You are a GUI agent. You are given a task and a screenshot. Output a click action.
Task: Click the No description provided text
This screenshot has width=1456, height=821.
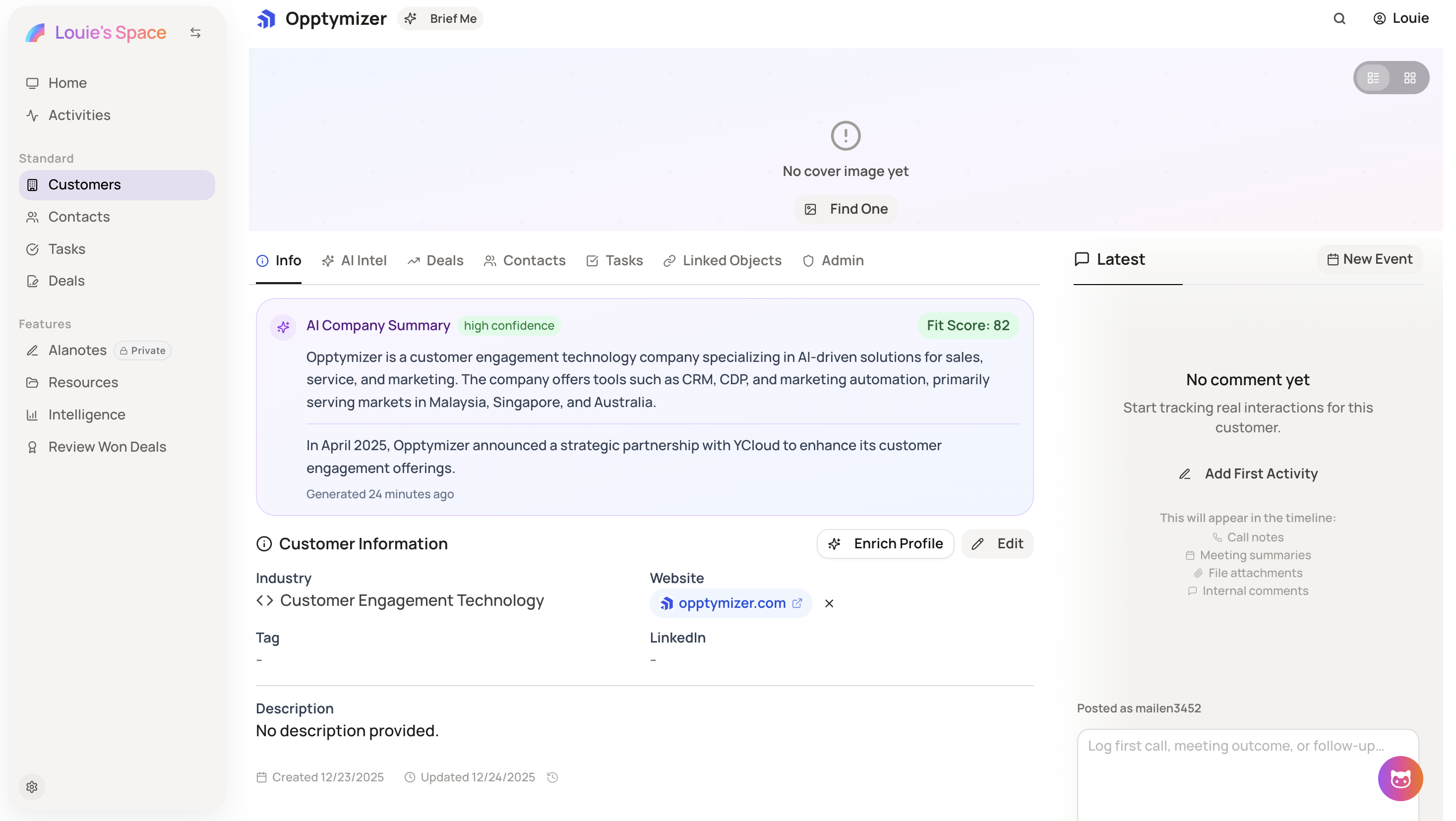[347, 731]
